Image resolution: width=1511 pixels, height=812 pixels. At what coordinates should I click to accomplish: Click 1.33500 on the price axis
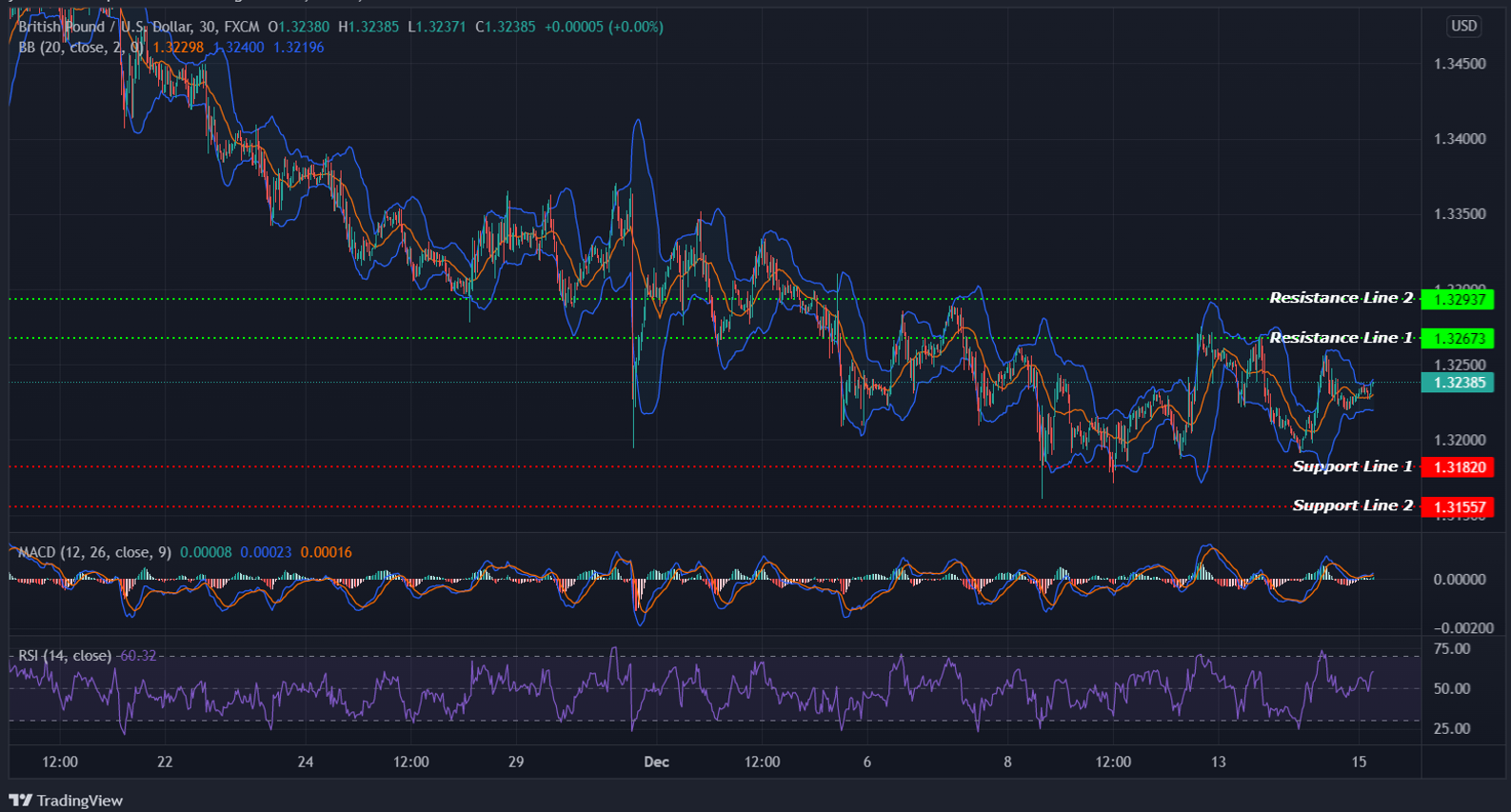pos(1460,214)
